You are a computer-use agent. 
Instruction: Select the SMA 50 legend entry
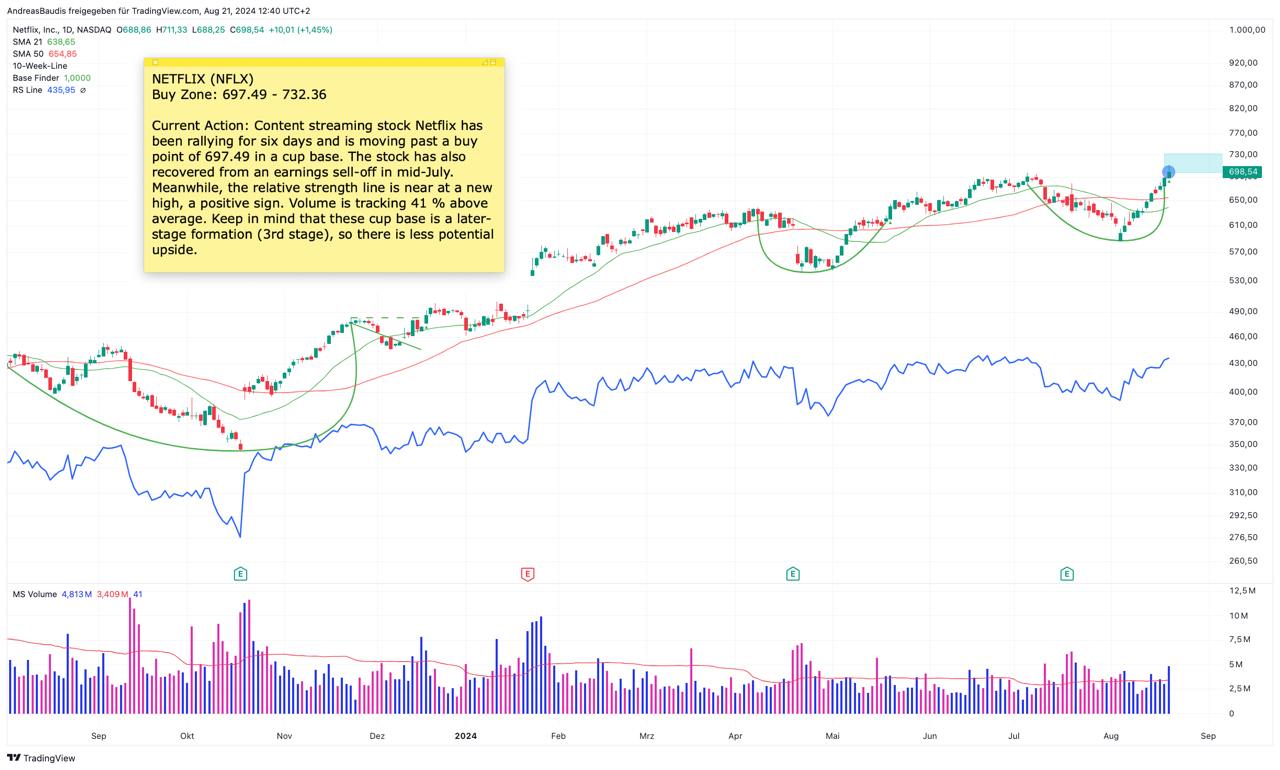tap(26, 54)
